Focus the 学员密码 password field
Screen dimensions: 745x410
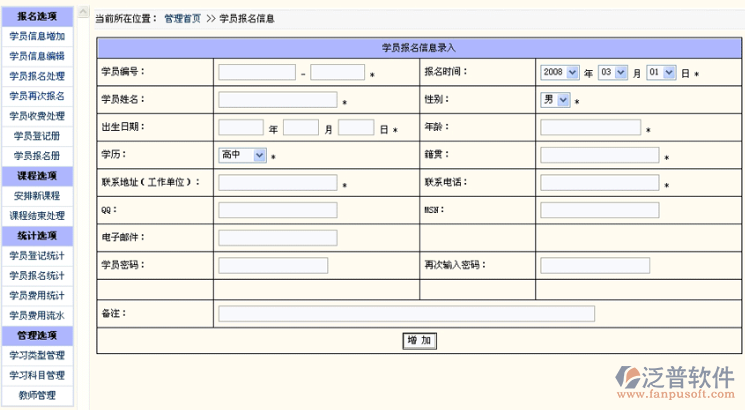(x=259, y=265)
